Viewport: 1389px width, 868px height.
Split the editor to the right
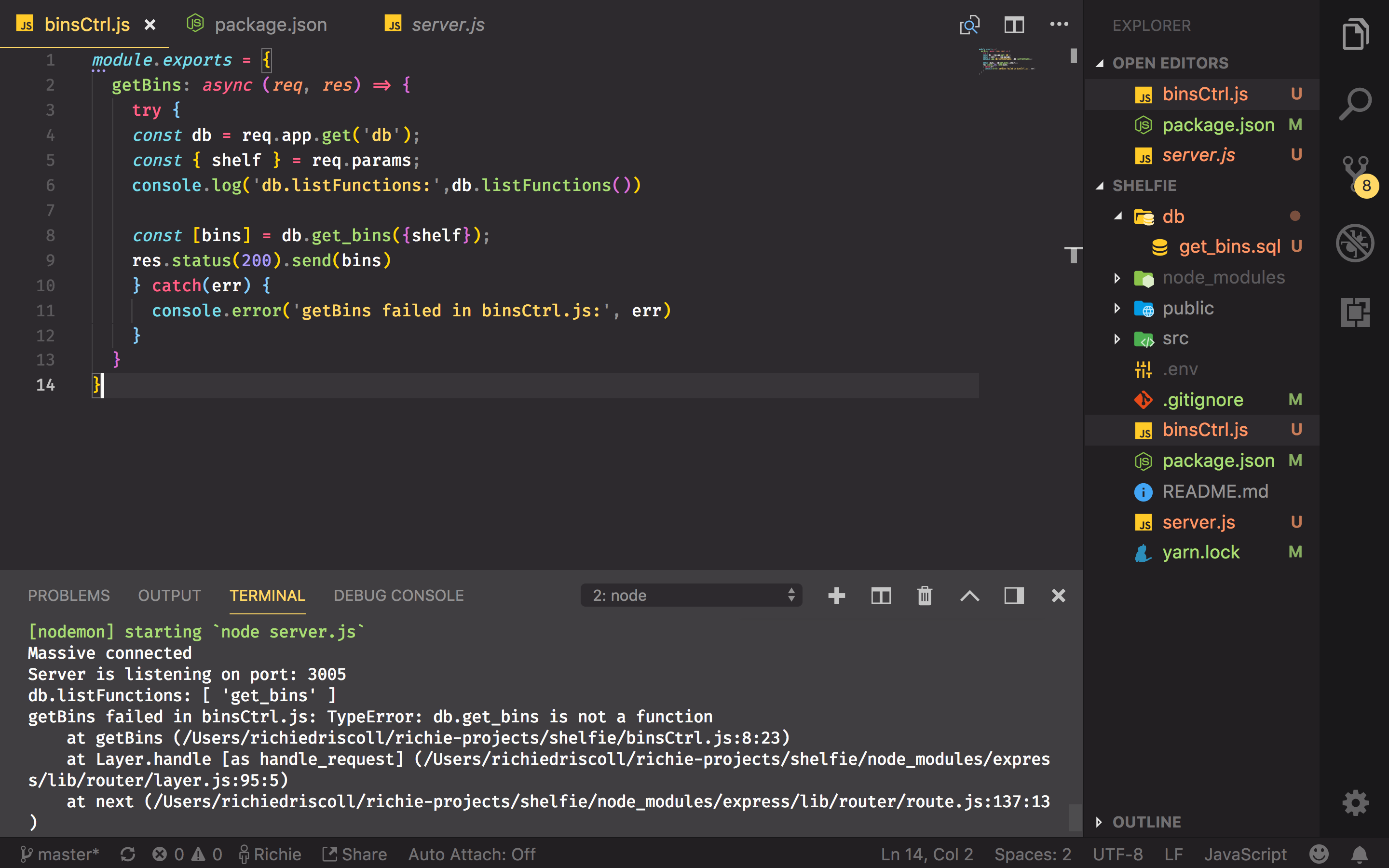[x=1014, y=25]
